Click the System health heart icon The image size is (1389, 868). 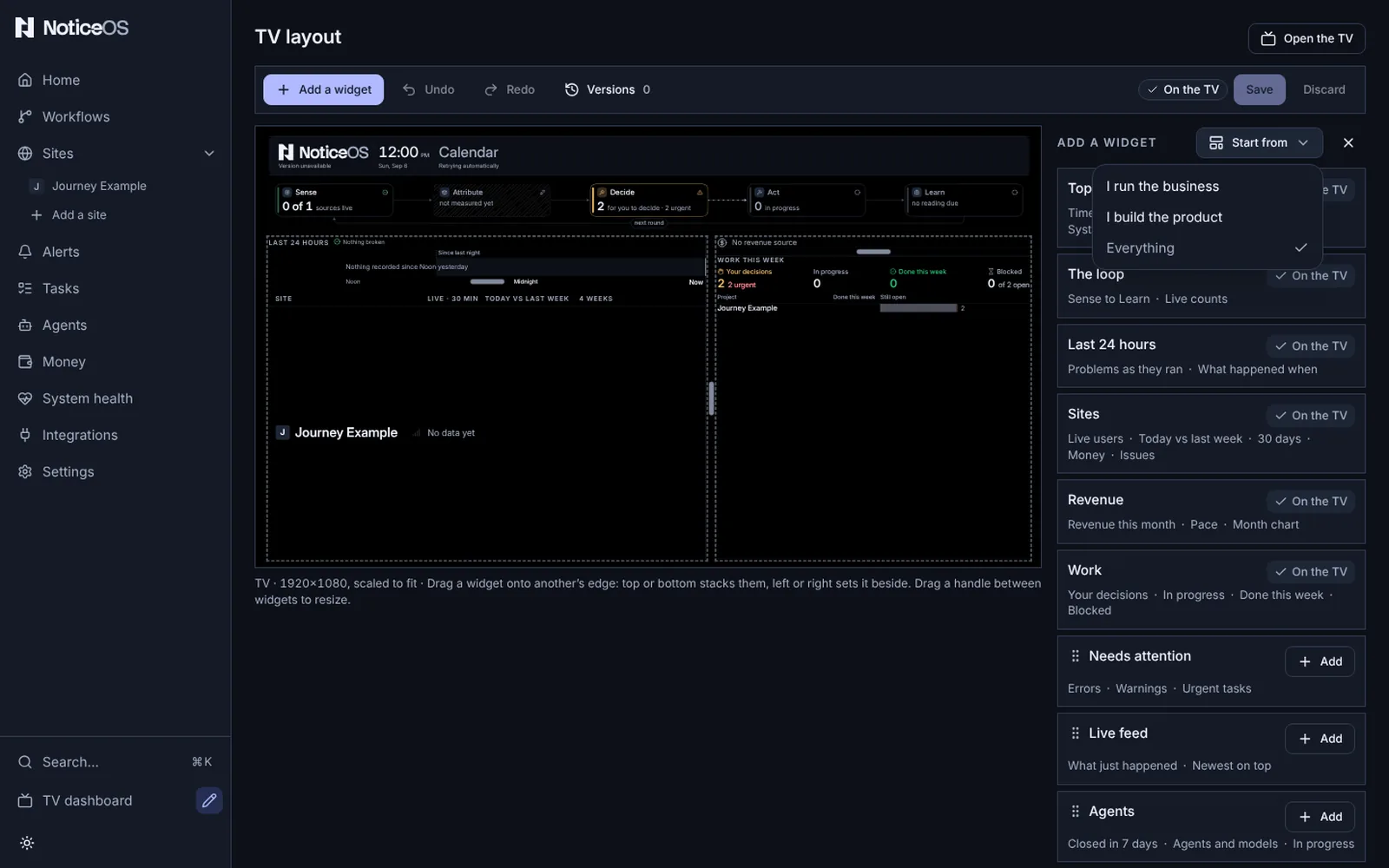(x=25, y=398)
